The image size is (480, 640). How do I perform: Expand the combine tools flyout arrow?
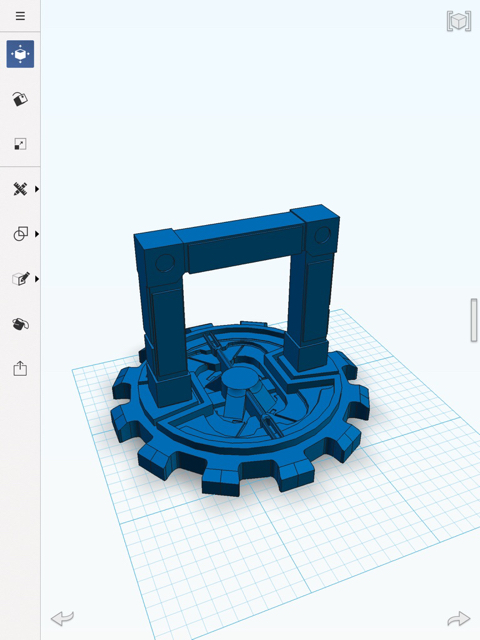37,234
